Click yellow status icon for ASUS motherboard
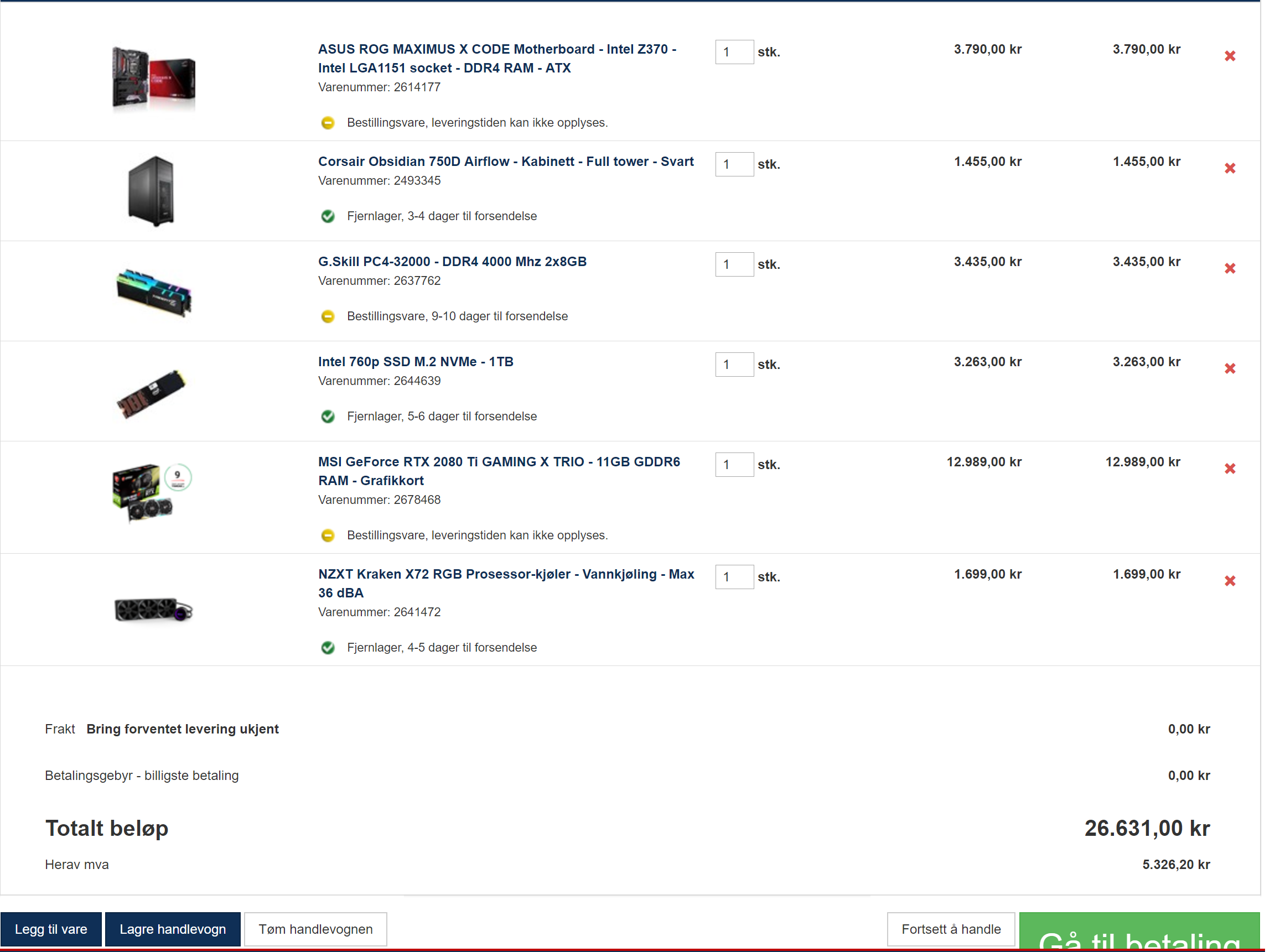This screenshot has width=1275, height=952. (328, 123)
